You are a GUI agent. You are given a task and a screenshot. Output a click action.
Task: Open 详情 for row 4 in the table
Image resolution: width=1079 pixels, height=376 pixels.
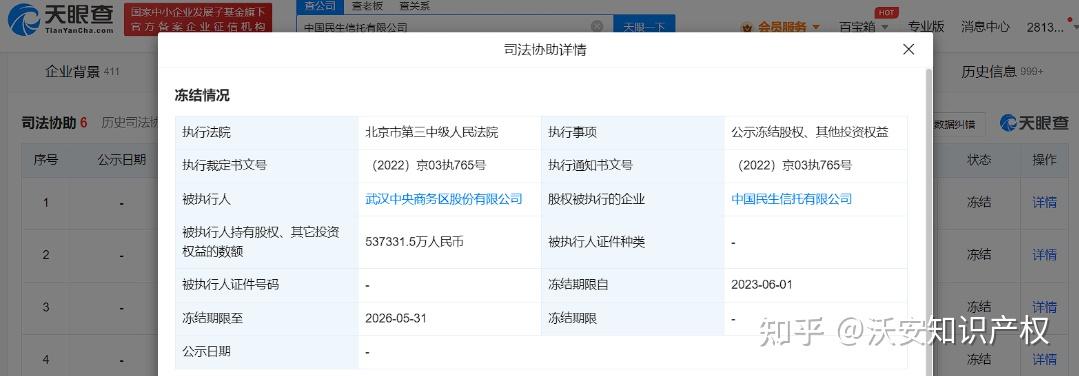(x=1045, y=359)
